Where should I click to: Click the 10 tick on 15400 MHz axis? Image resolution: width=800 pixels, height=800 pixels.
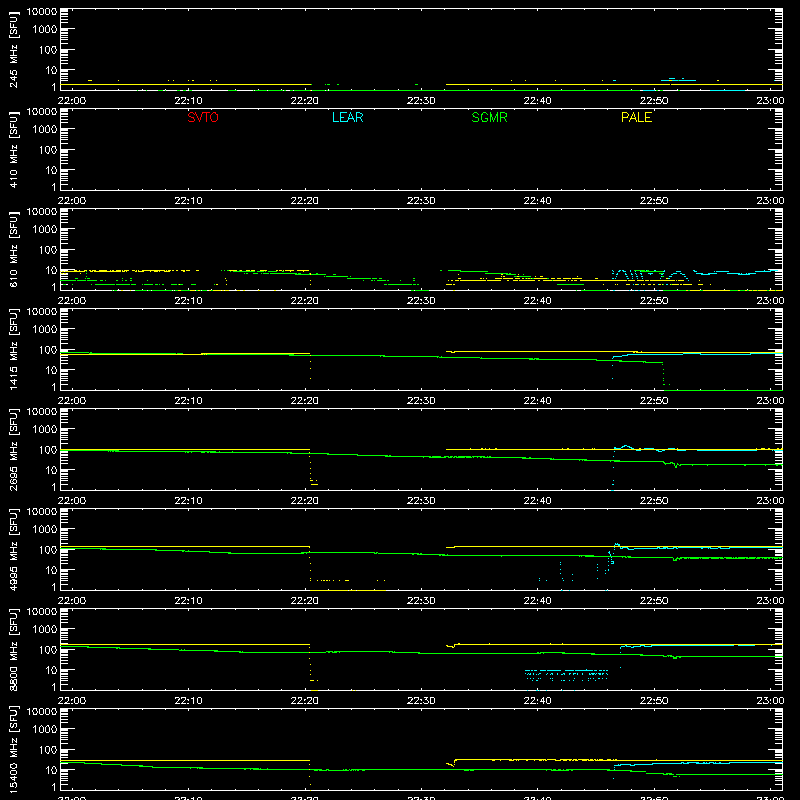point(51,770)
